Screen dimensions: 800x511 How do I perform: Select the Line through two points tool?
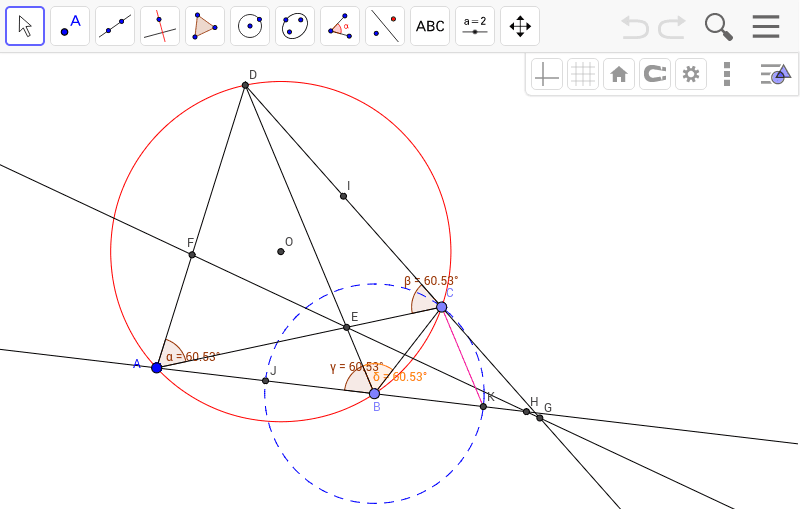(x=115, y=26)
